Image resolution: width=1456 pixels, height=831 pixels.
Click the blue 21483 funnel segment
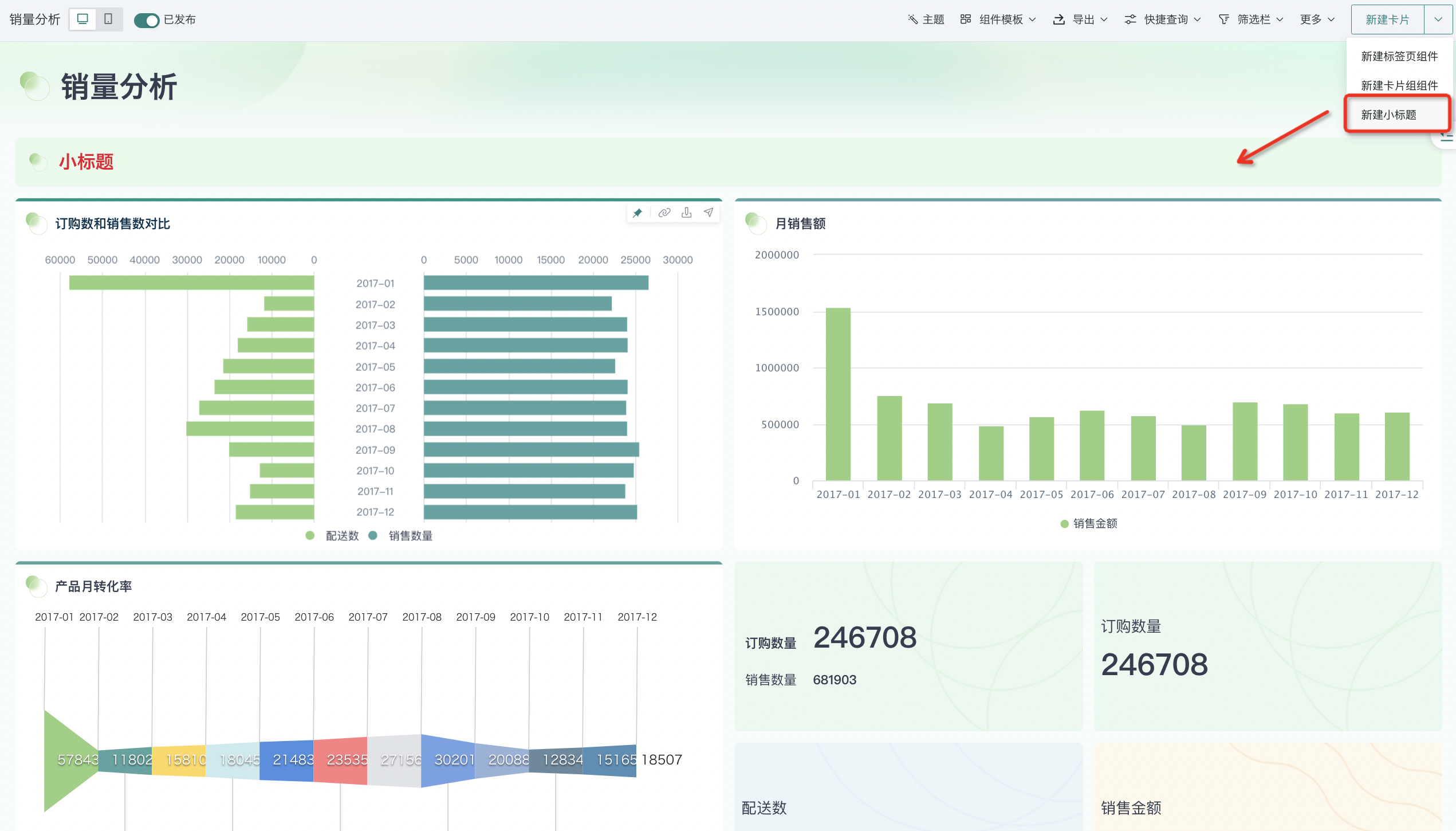point(286,760)
